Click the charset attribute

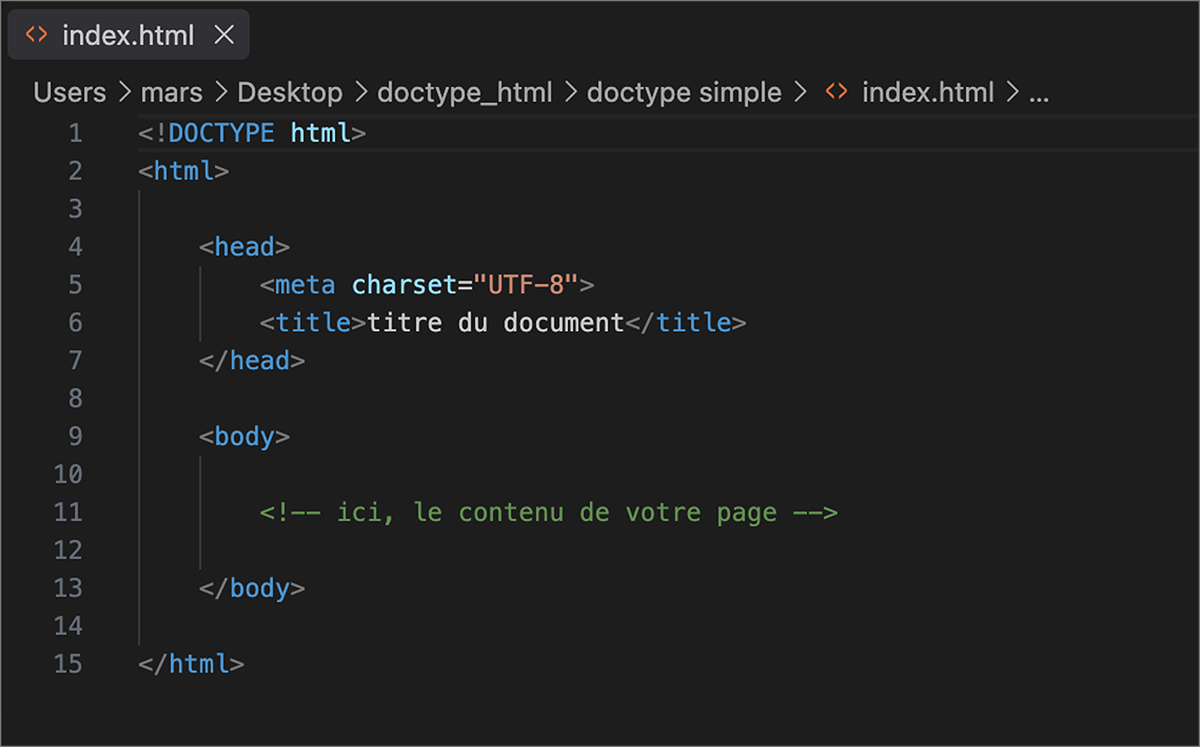(405, 285)
